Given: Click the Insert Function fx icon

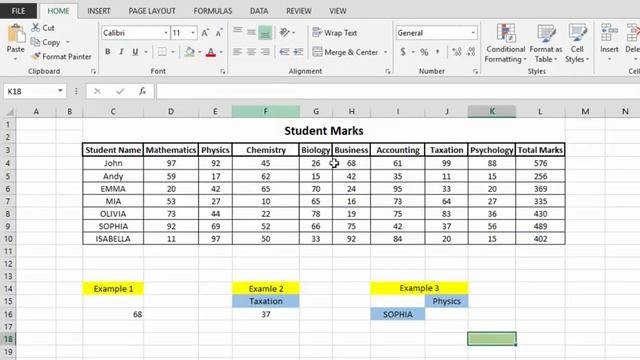Looking at the screenshot, I should click(x=142, y=91).
